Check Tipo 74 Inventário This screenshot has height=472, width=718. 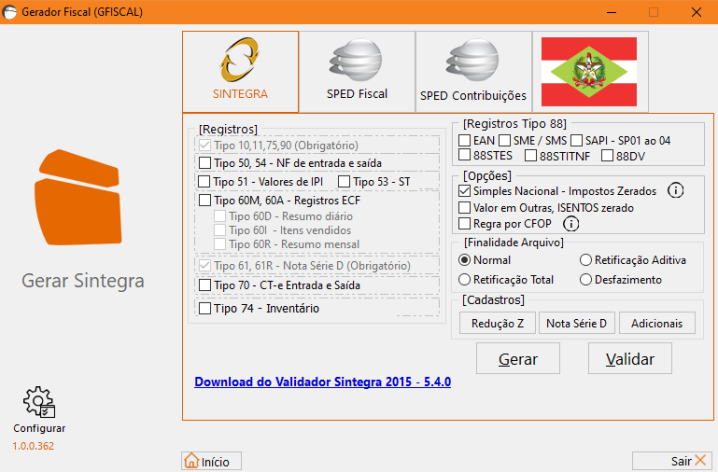(x=205, y=308)
